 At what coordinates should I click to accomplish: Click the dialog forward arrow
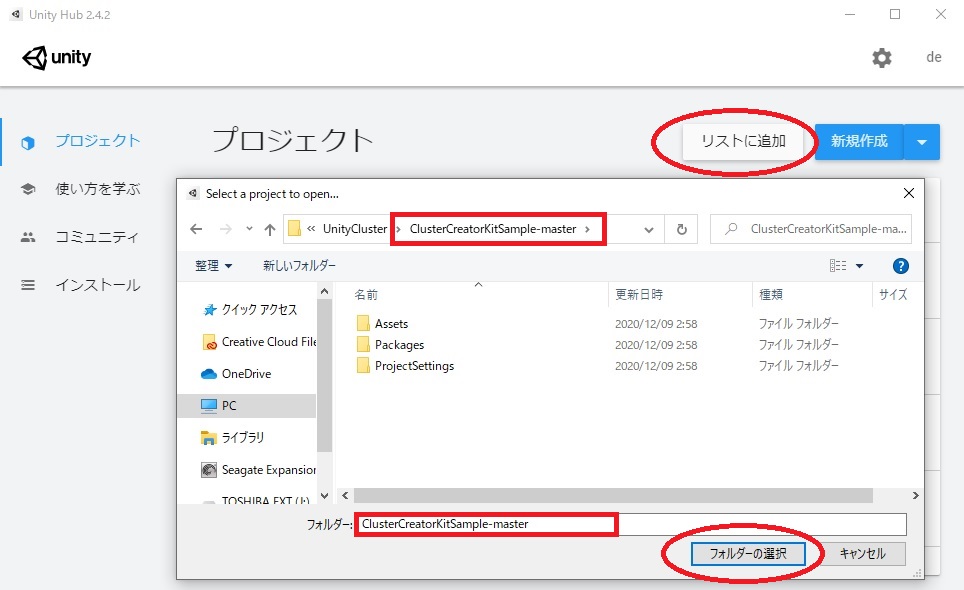[226, 229]
